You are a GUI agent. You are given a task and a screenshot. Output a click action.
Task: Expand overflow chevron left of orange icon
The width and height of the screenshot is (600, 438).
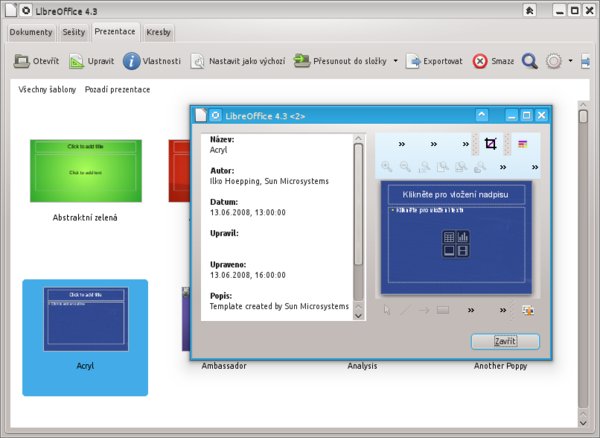[503, 310]
